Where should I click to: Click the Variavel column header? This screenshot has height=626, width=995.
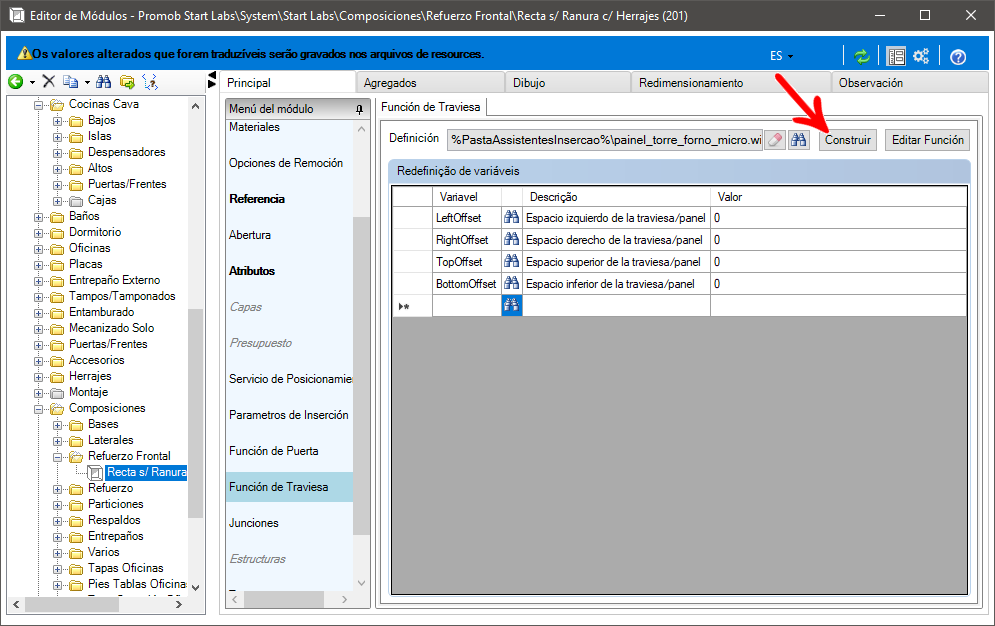[466, 197]
